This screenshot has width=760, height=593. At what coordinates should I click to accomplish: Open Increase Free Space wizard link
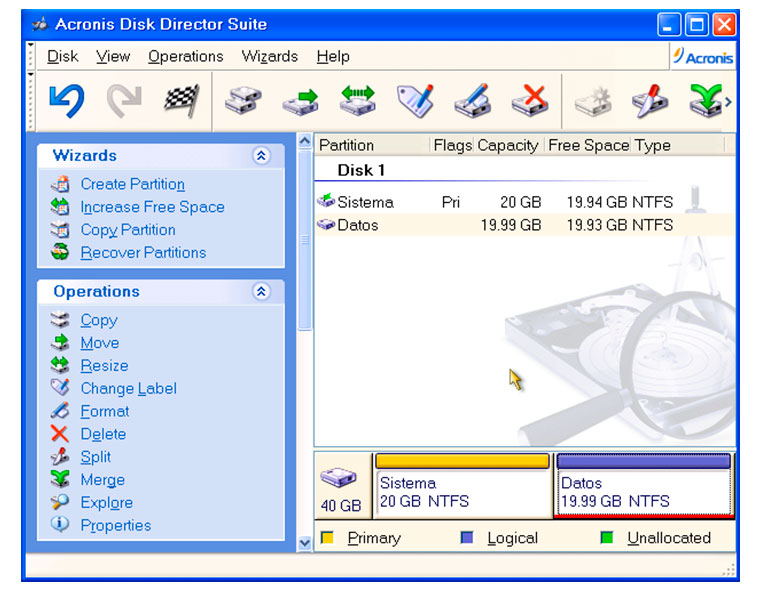tap(153, 207)
